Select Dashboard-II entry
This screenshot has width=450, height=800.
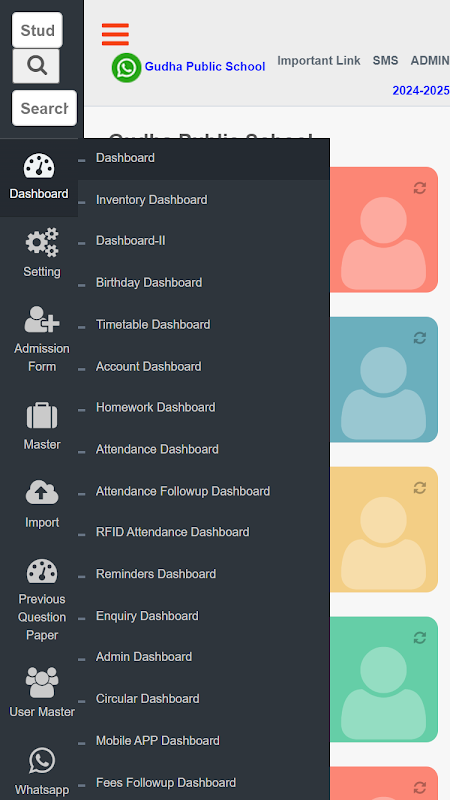[x=204, y=241]
